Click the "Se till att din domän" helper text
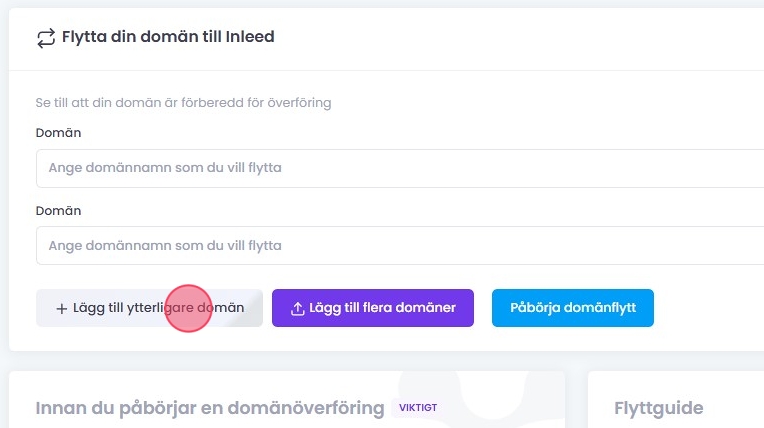 183,102
